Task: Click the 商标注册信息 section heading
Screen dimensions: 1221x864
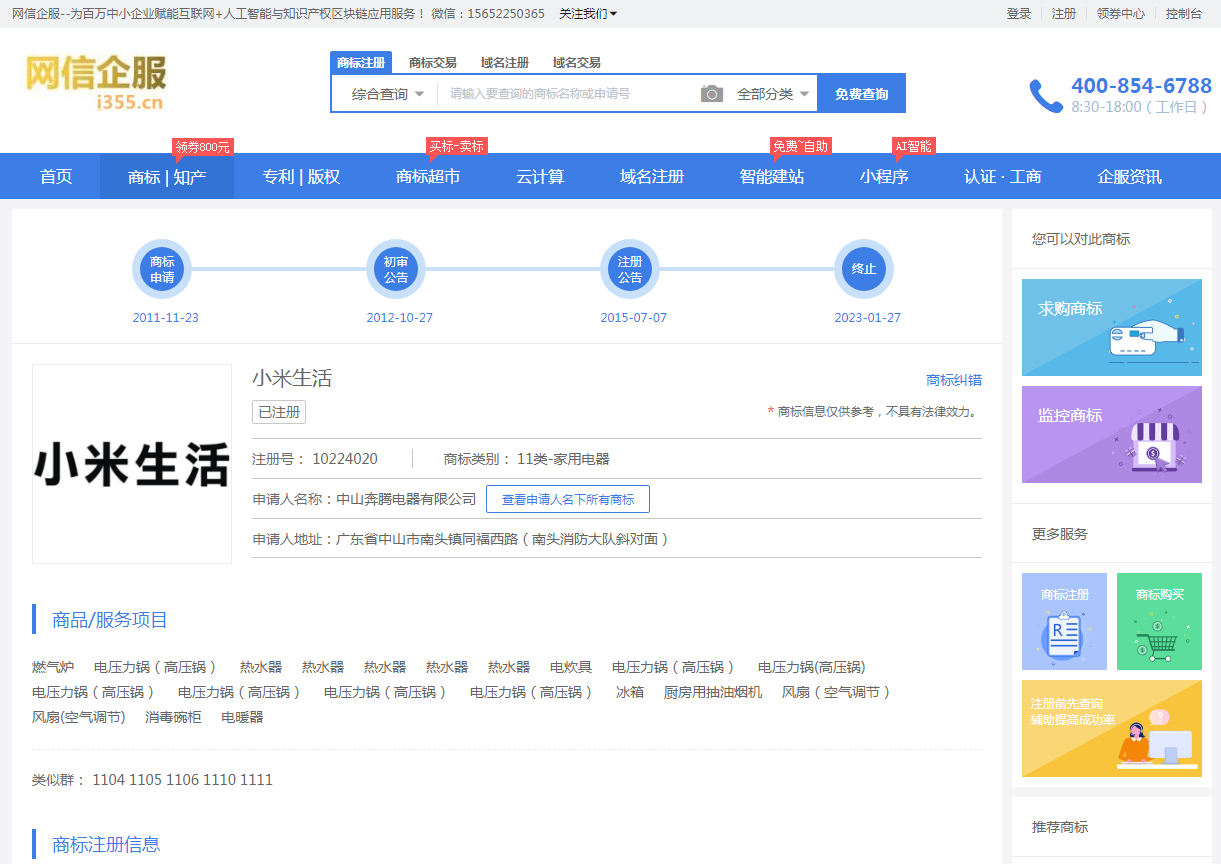Action: click(106, 844)
